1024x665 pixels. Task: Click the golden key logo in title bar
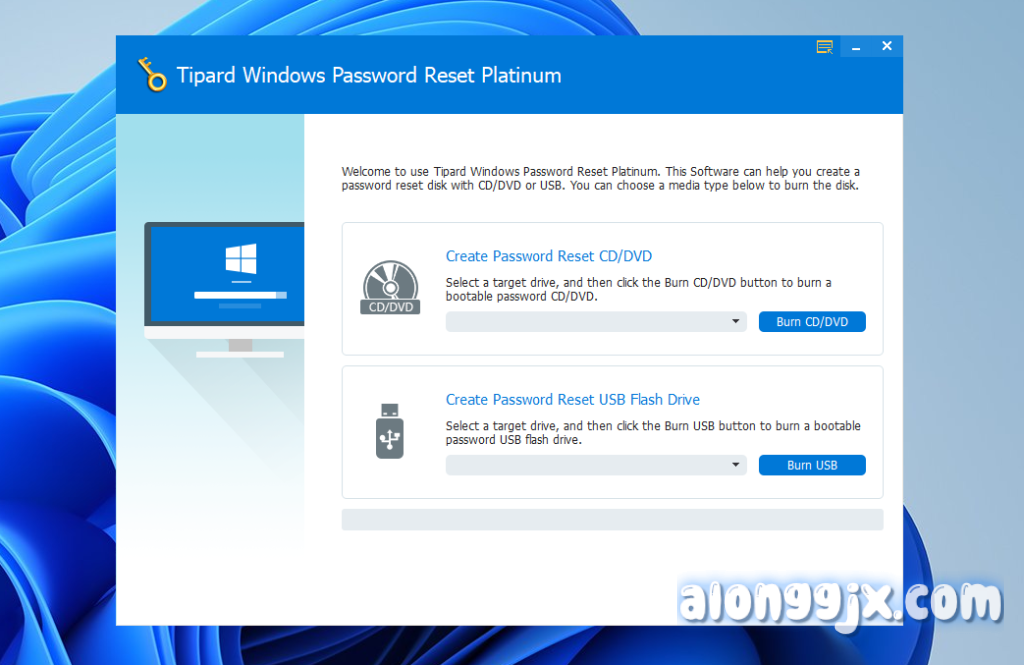click(152, 75)
